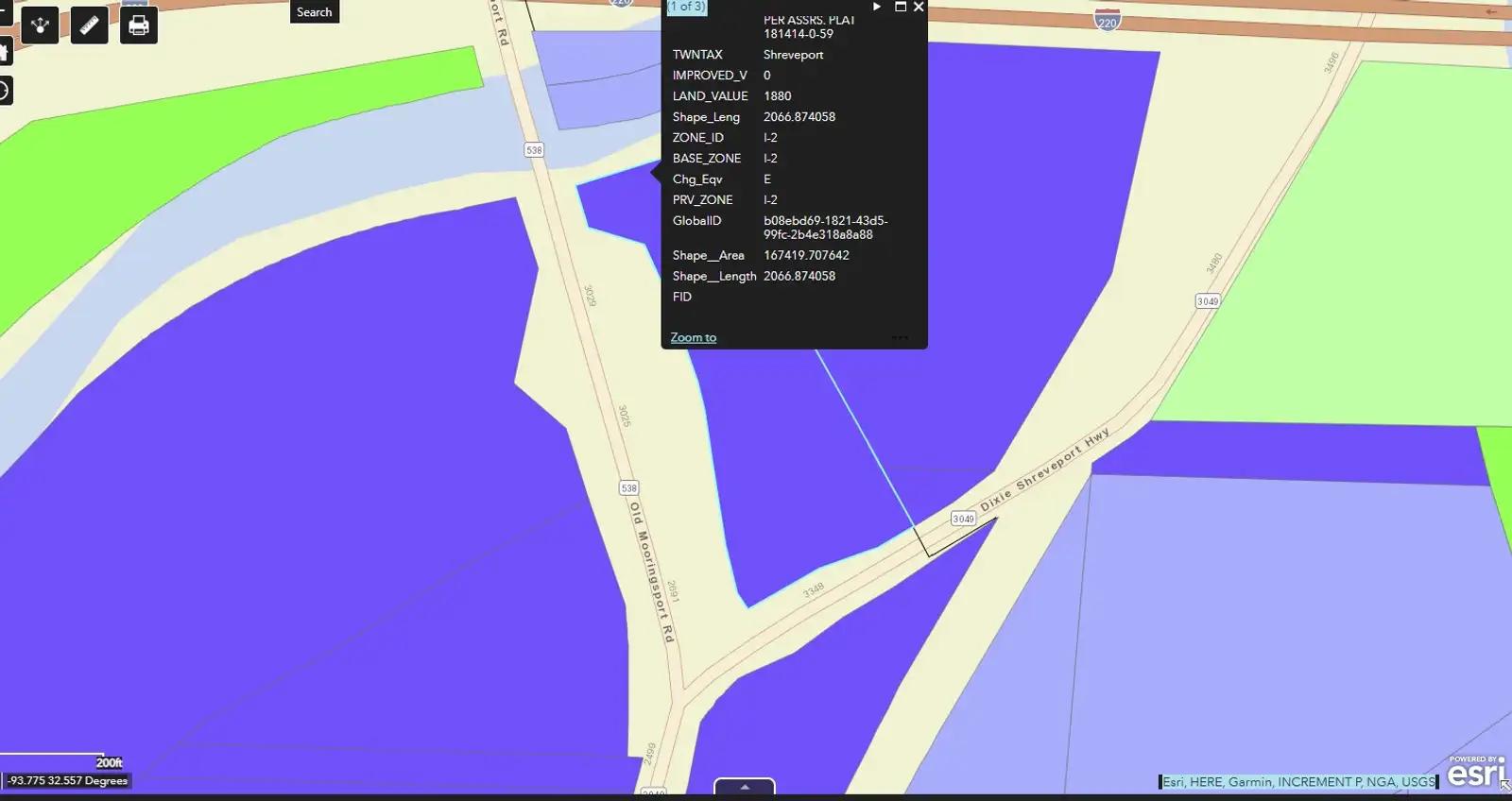Select the 1880 land value
Viewport: 1512px width, 801px height.
(778, 96)
